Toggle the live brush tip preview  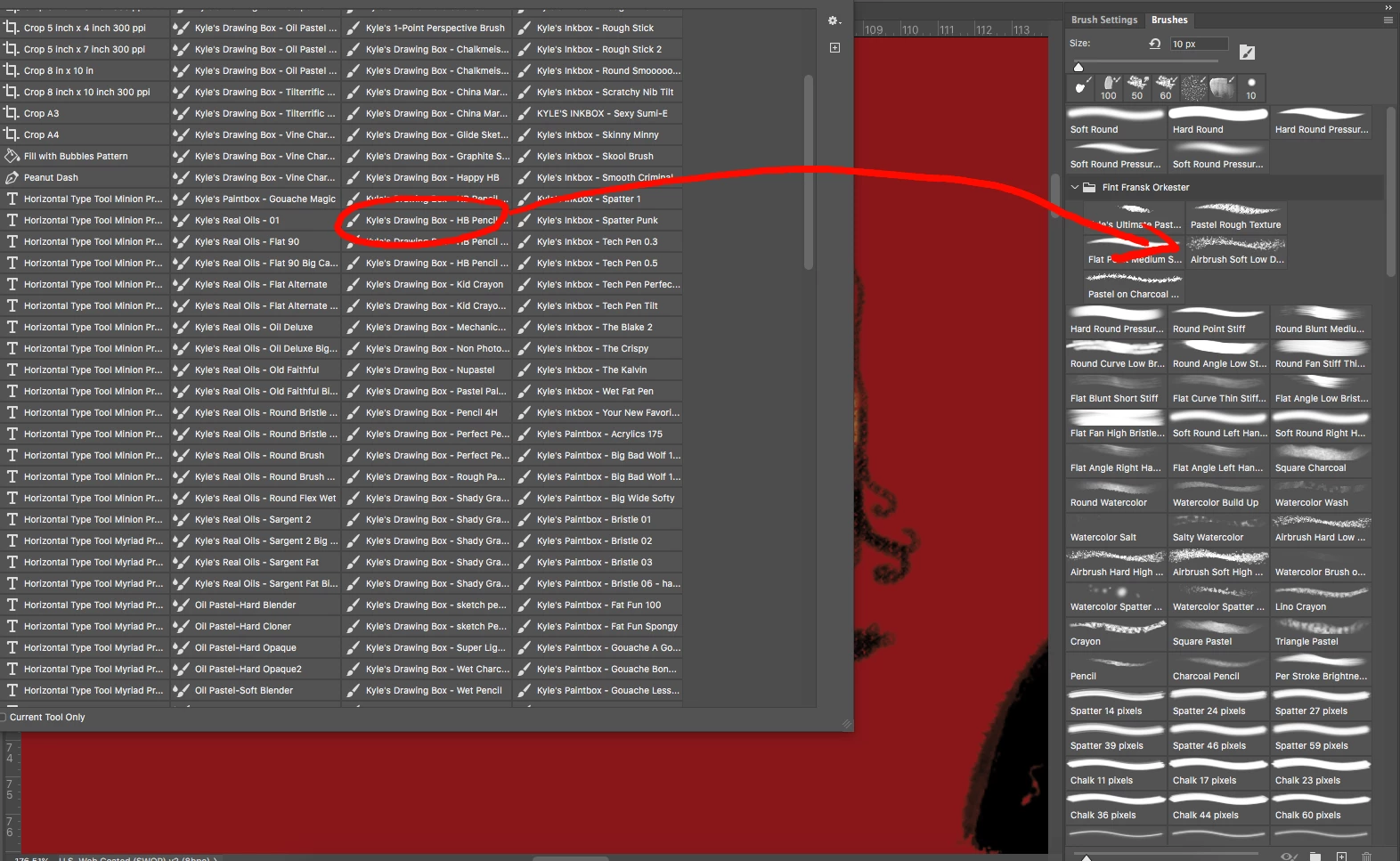[x=1247, y=53]
